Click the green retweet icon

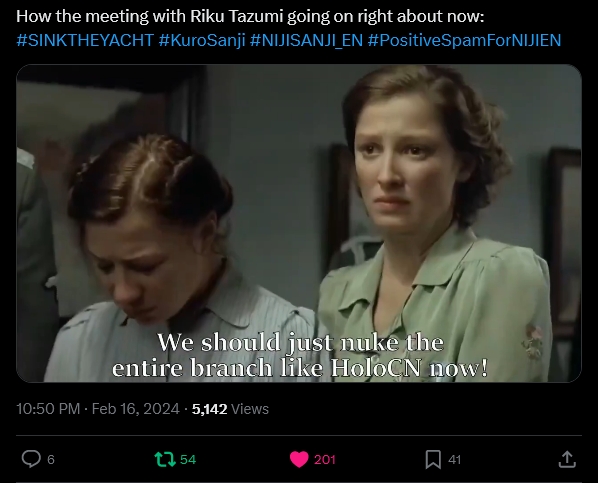click(x=165, y=459)
